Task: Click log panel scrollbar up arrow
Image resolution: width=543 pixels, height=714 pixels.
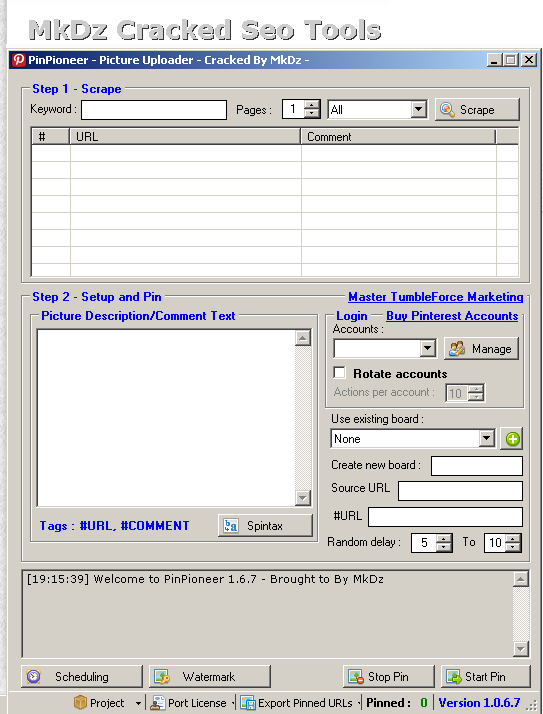Action: click(x=521, y=579)
